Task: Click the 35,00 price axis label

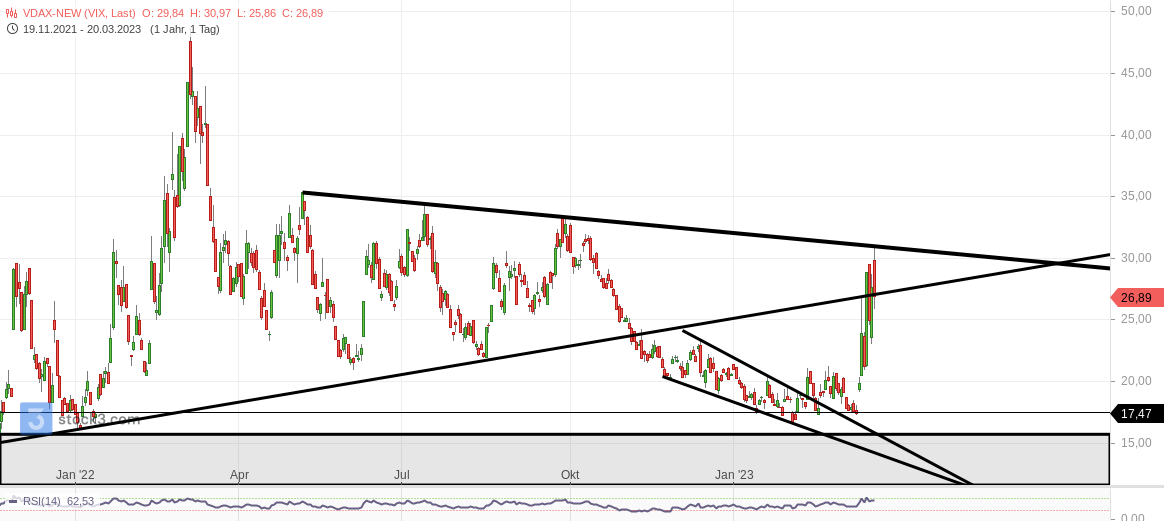Action: click(1136, 196)
